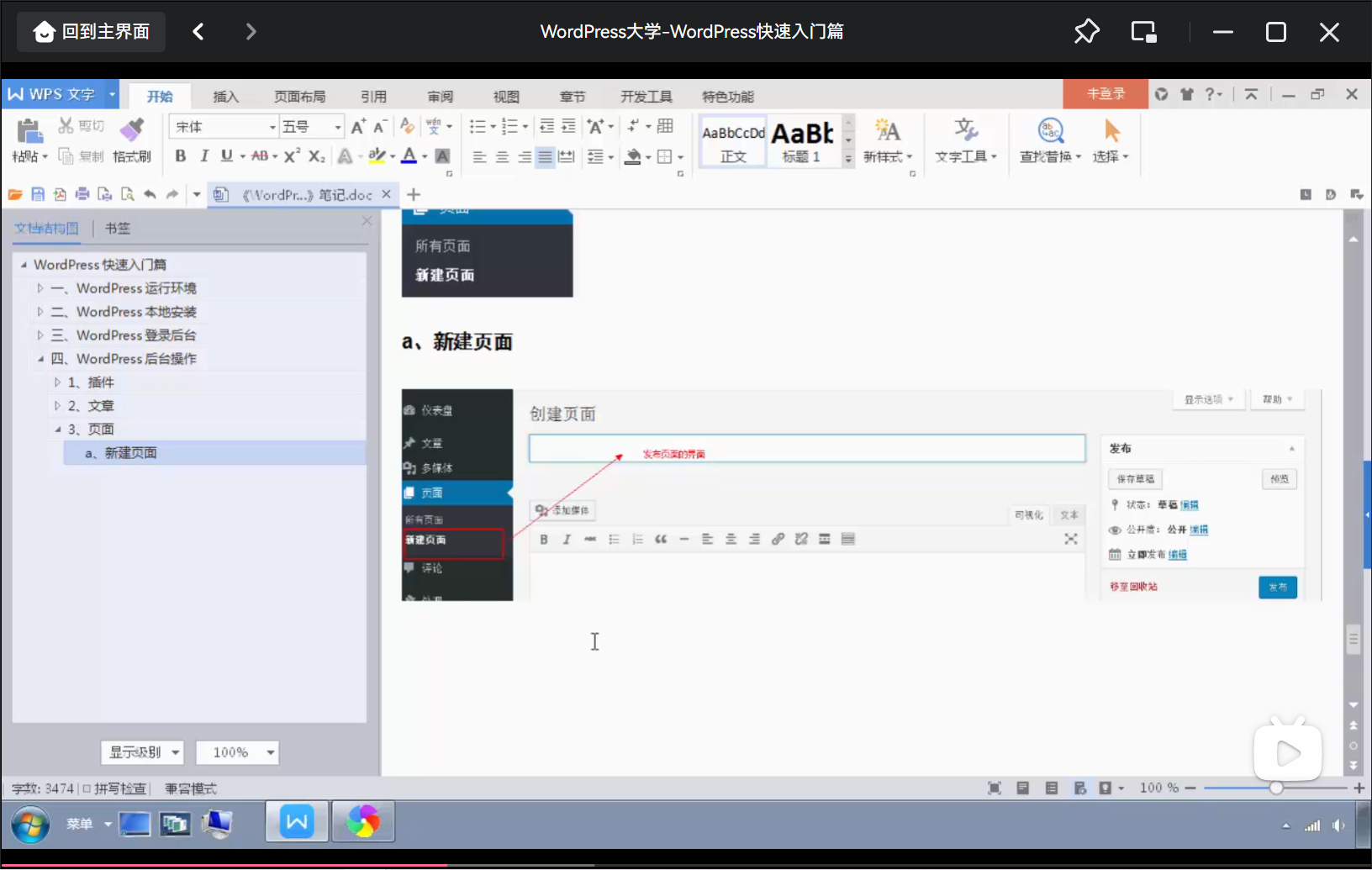Open the Windows Start orb

point(31,825)
